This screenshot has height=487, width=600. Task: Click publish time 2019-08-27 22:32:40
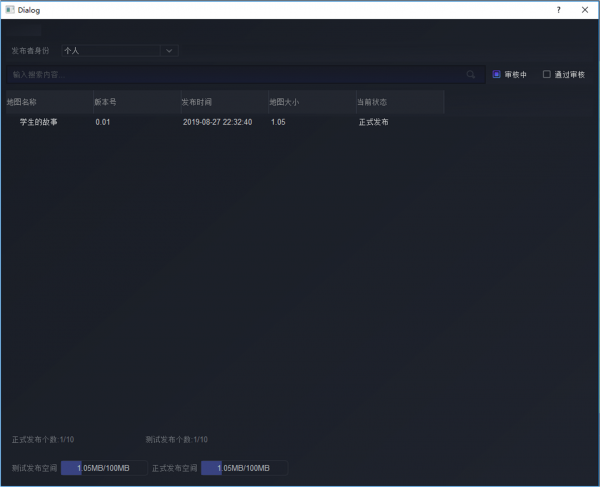217,122
